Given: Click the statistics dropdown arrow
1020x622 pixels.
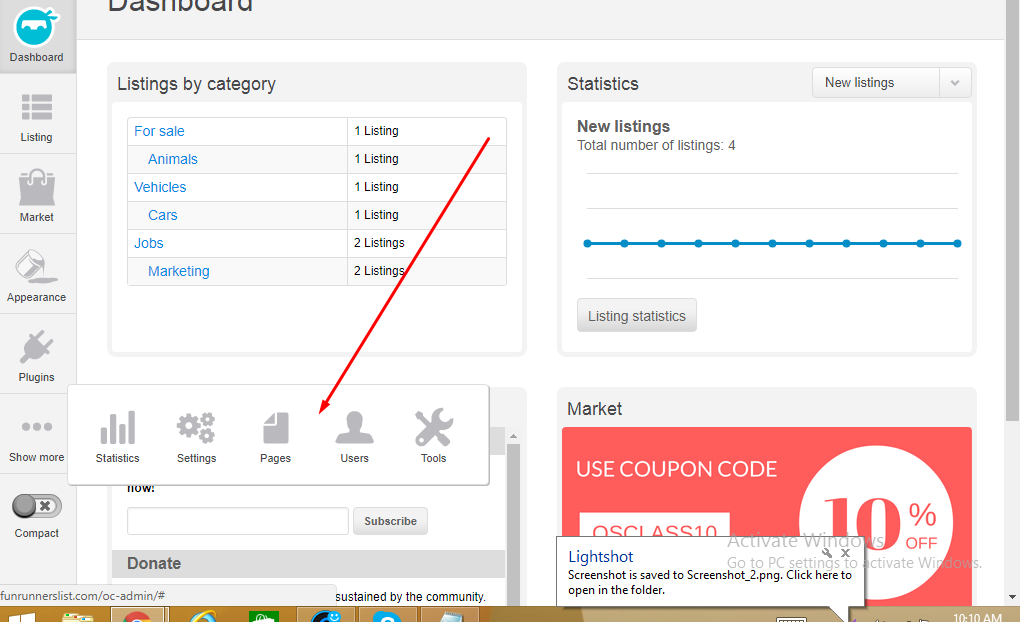Looking at the screenshot, I should click(955, 83).
